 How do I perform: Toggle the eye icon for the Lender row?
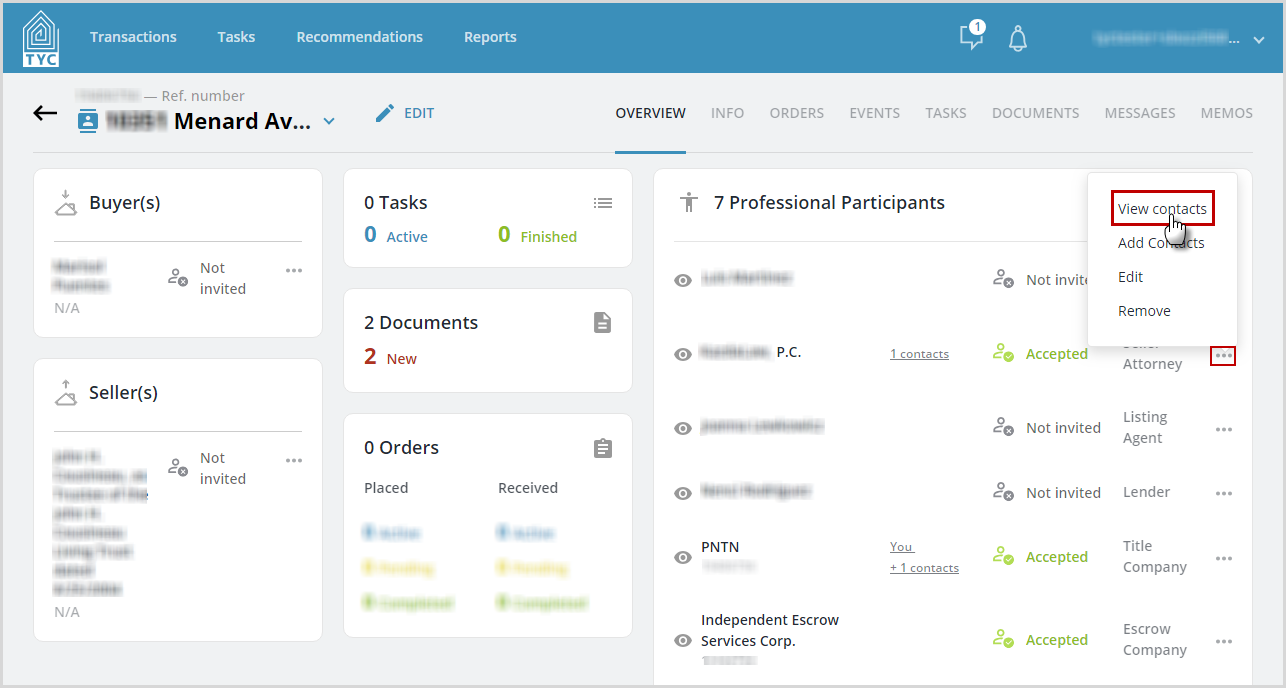coord(683,493)
